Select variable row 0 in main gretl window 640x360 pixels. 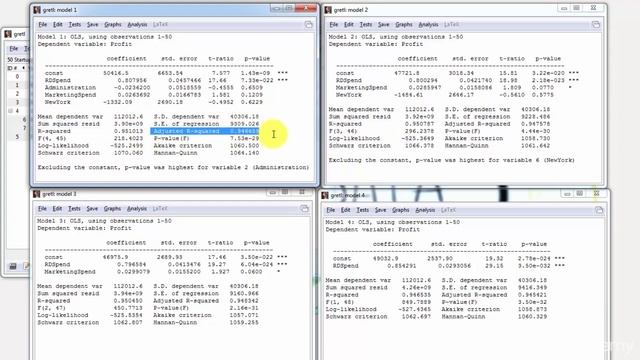pos(17,76)
